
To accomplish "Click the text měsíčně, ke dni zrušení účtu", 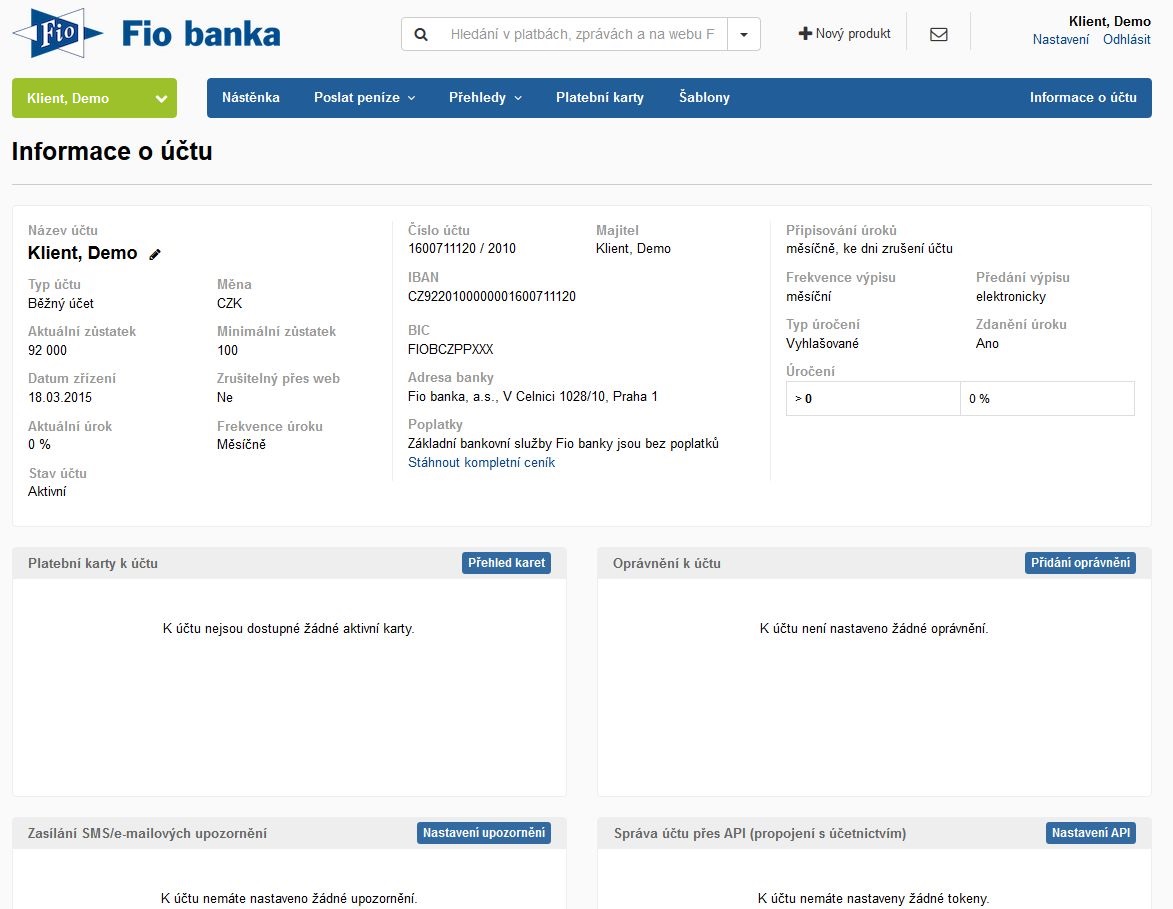I will coord(869,248).
